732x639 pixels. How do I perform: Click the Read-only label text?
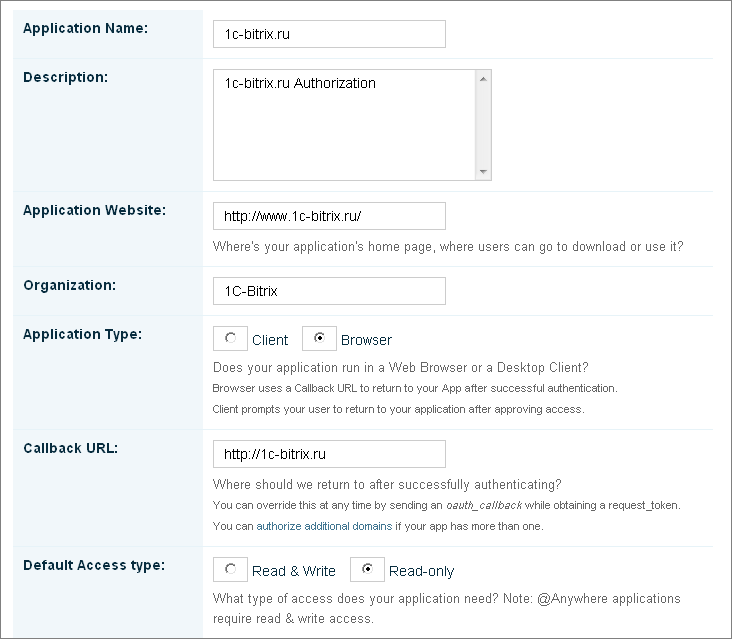pyautogui.click(x=422, y=571)
